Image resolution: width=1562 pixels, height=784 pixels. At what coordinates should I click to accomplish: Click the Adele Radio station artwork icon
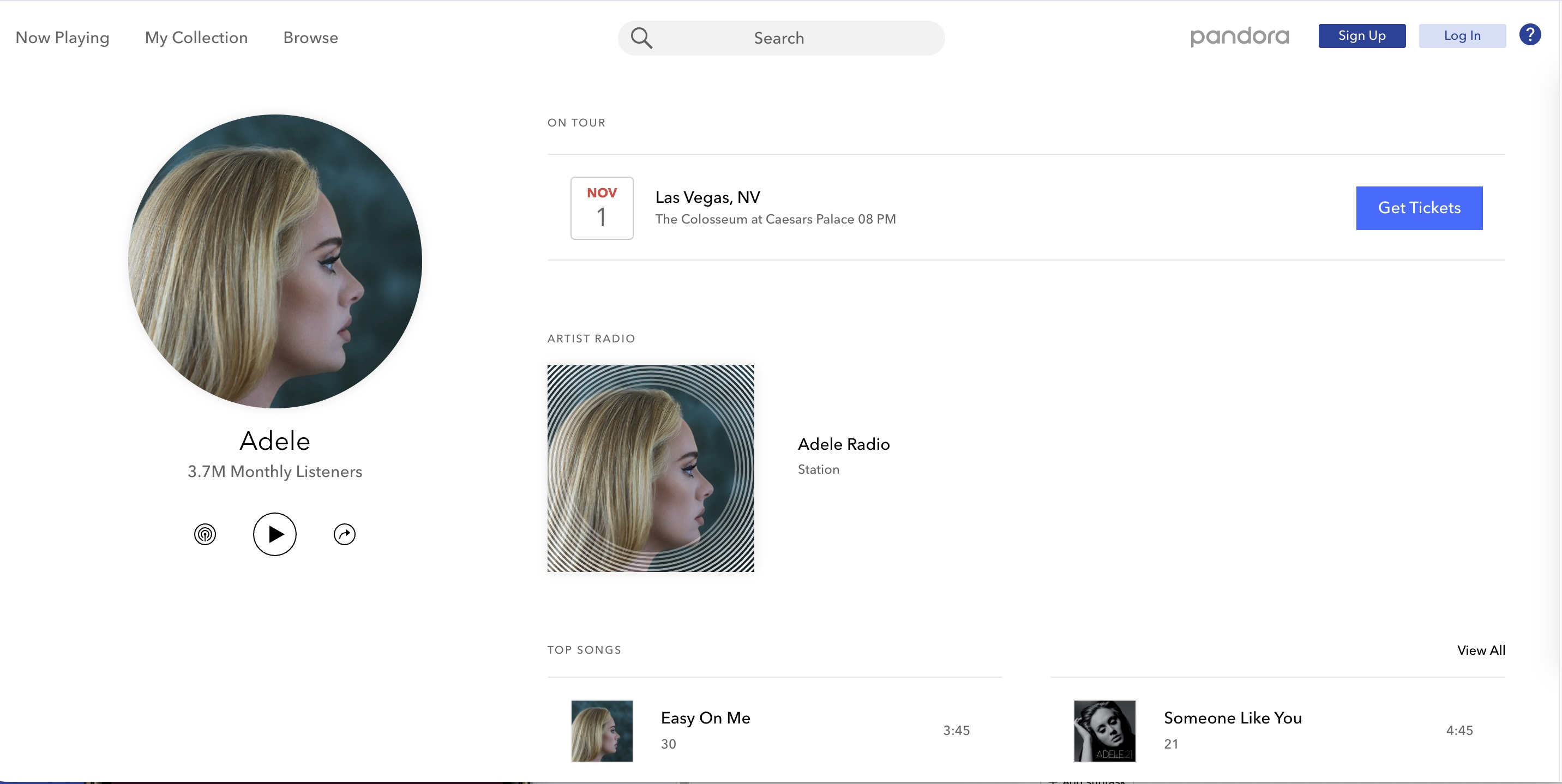click(x=650, y=468)
